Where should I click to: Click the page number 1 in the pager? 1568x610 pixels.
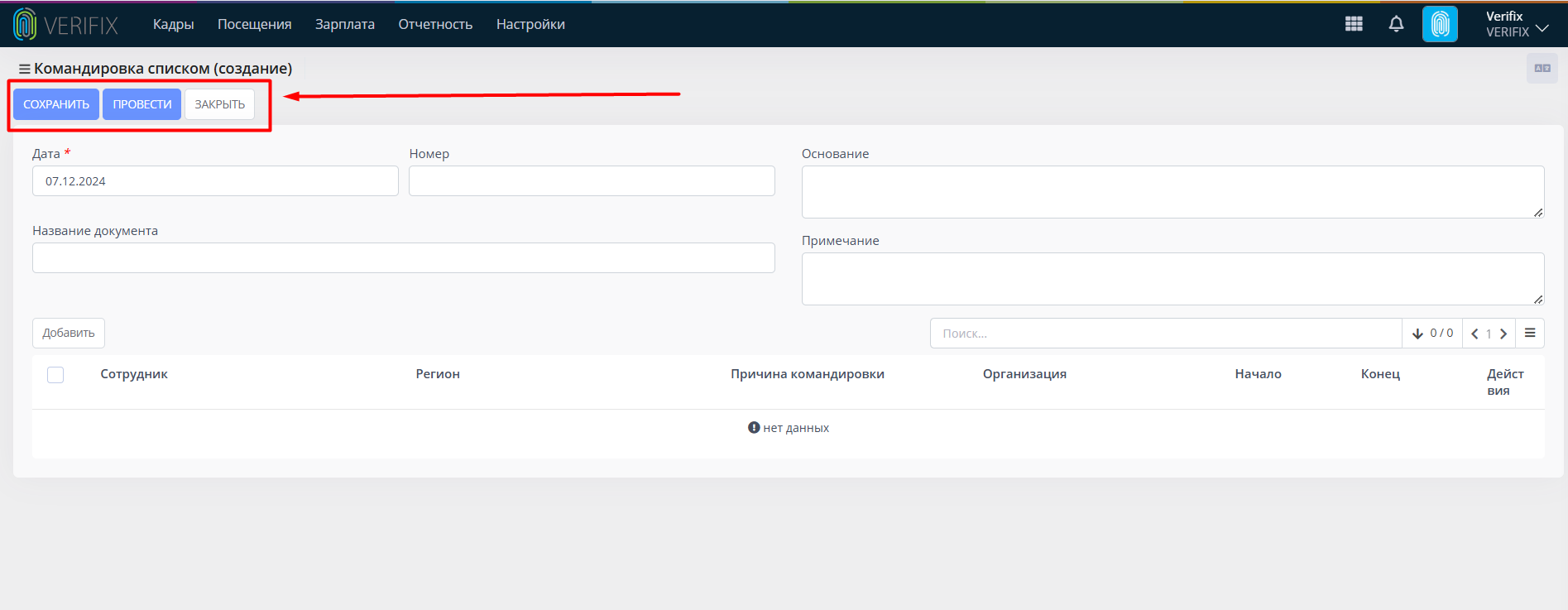pyautogui.click(x=1489, y=334)
